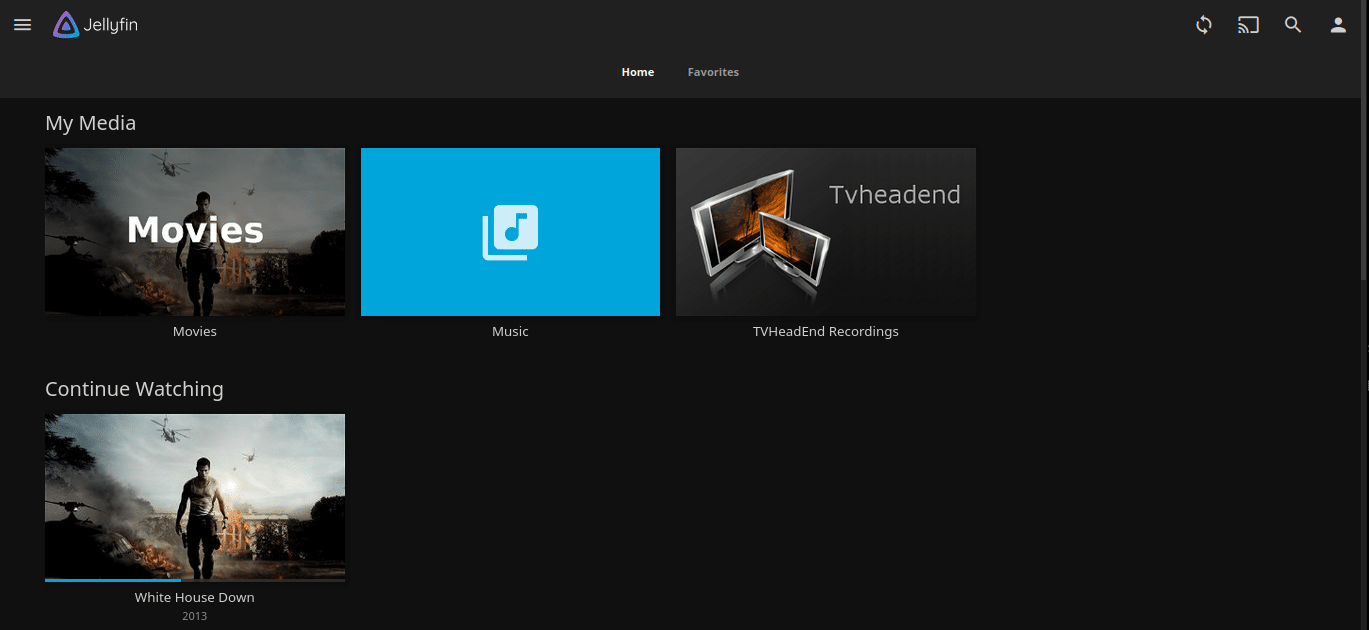Open the hamburger navigation menu

(22, 25)
